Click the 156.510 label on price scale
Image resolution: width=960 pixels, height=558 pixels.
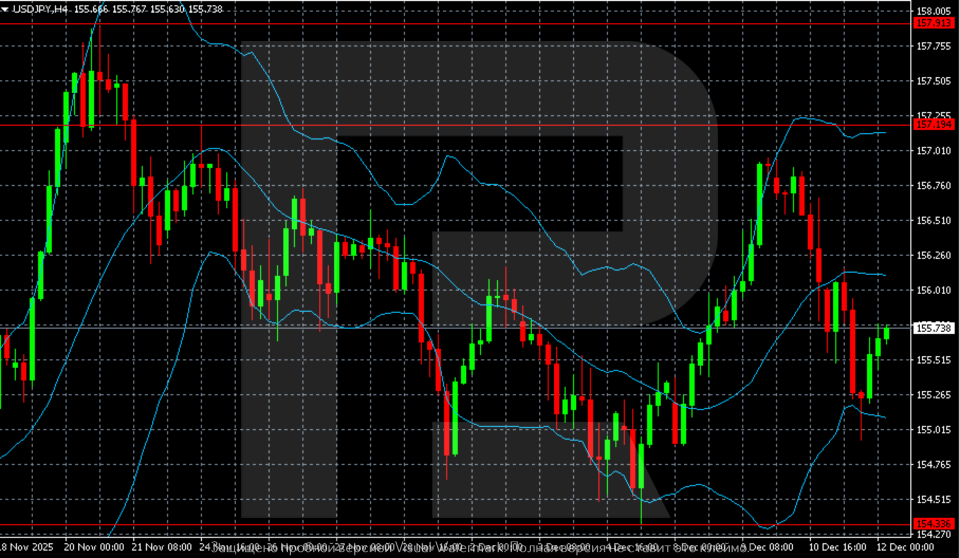click(x=933, y=220)
